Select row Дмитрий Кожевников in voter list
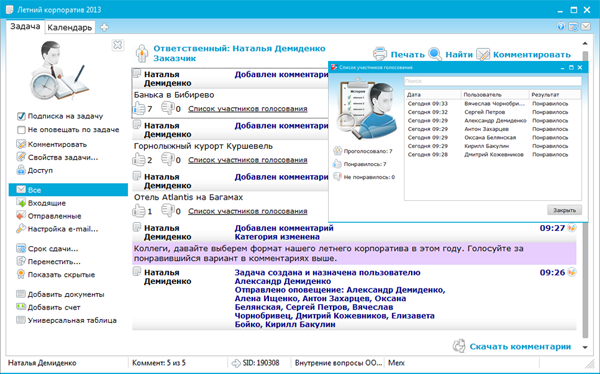600x374 pixels. [x=493, y=155]
